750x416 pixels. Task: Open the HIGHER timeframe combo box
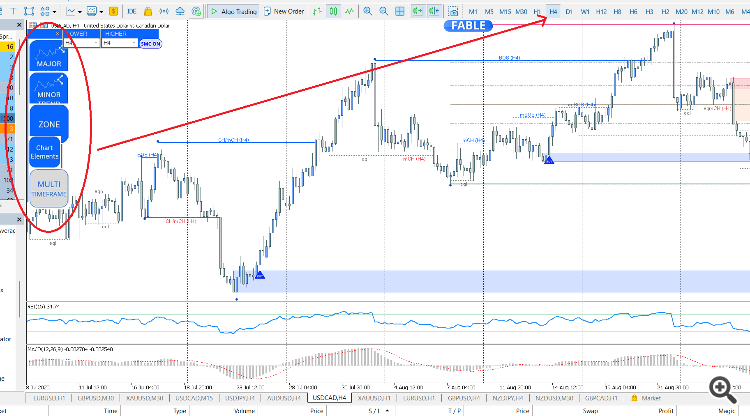point(120,43)
